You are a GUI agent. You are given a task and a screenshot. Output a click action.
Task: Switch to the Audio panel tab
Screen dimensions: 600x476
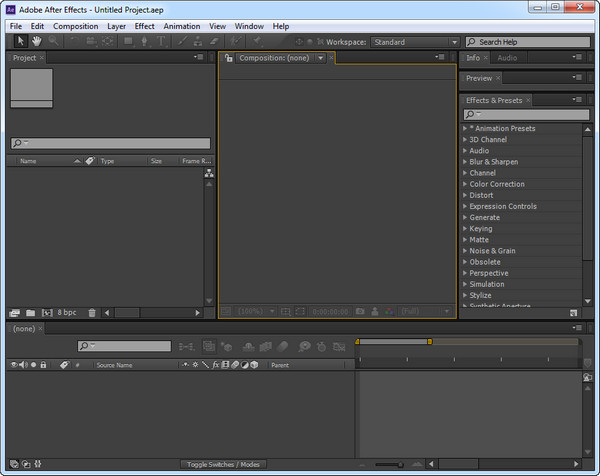(x=507, y=58)
